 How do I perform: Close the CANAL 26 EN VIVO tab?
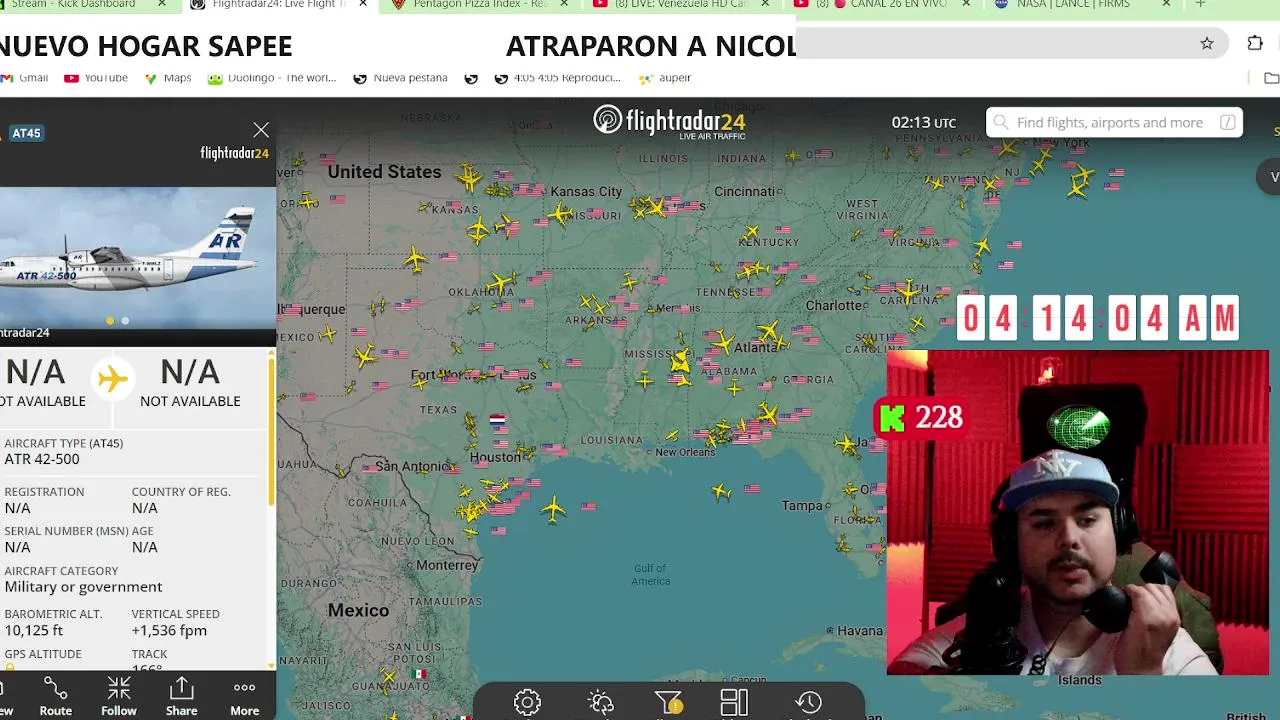(966, 4)
